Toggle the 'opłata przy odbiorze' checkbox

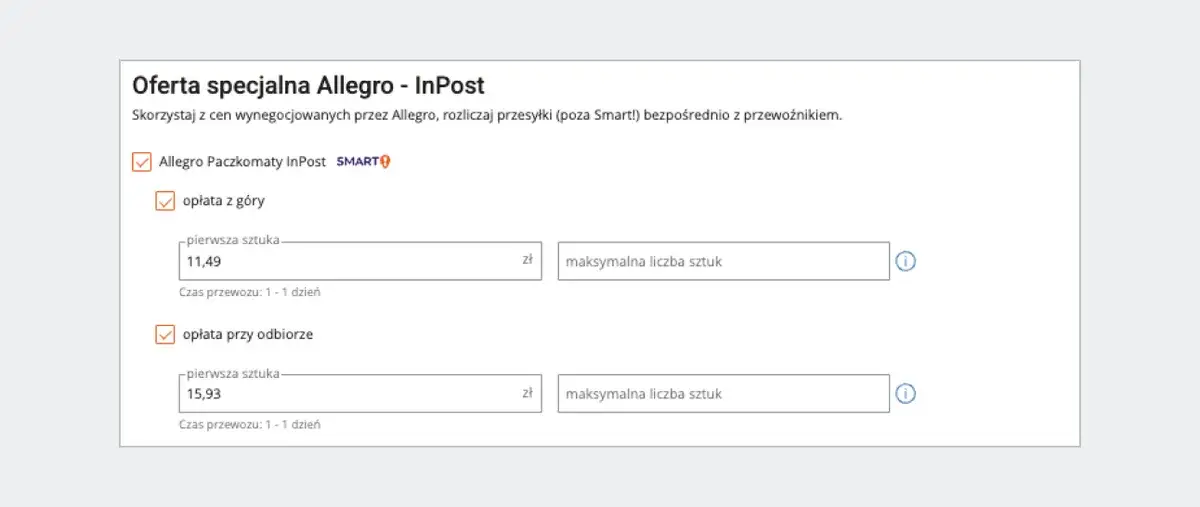click(x=165, y=334)
